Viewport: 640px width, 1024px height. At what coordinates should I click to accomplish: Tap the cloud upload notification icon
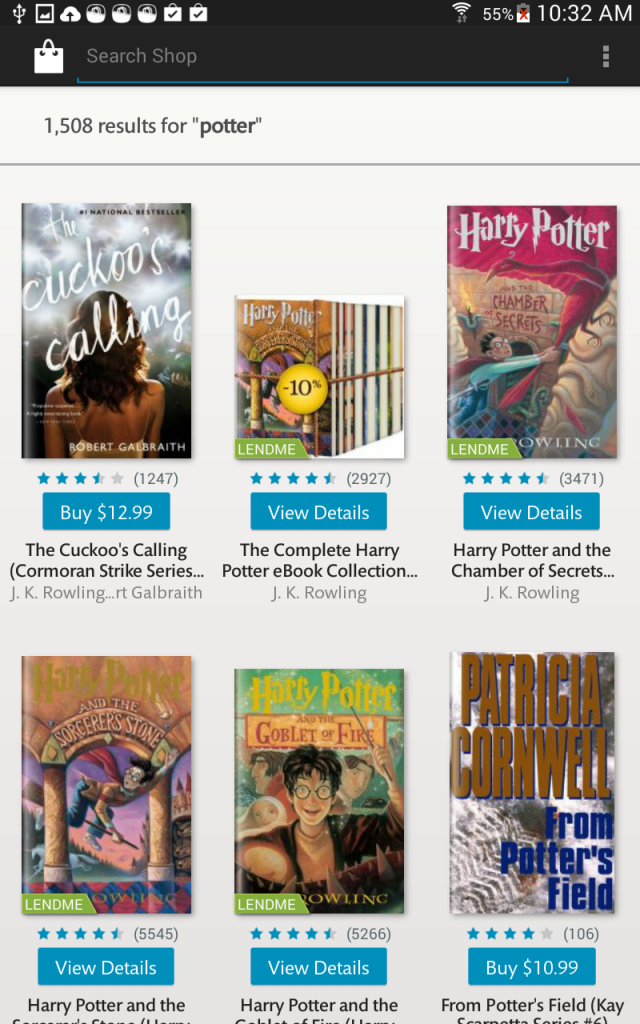[70, 13]
